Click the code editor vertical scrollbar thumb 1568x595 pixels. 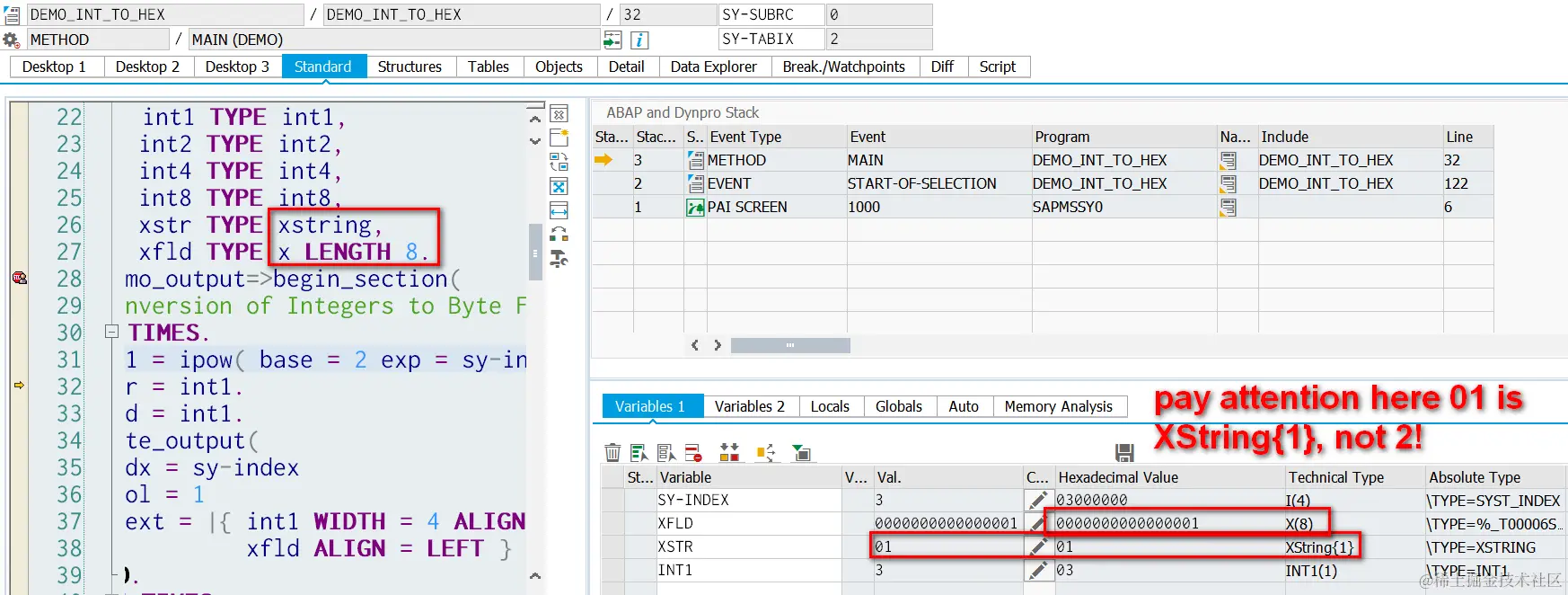coord(535,253)
